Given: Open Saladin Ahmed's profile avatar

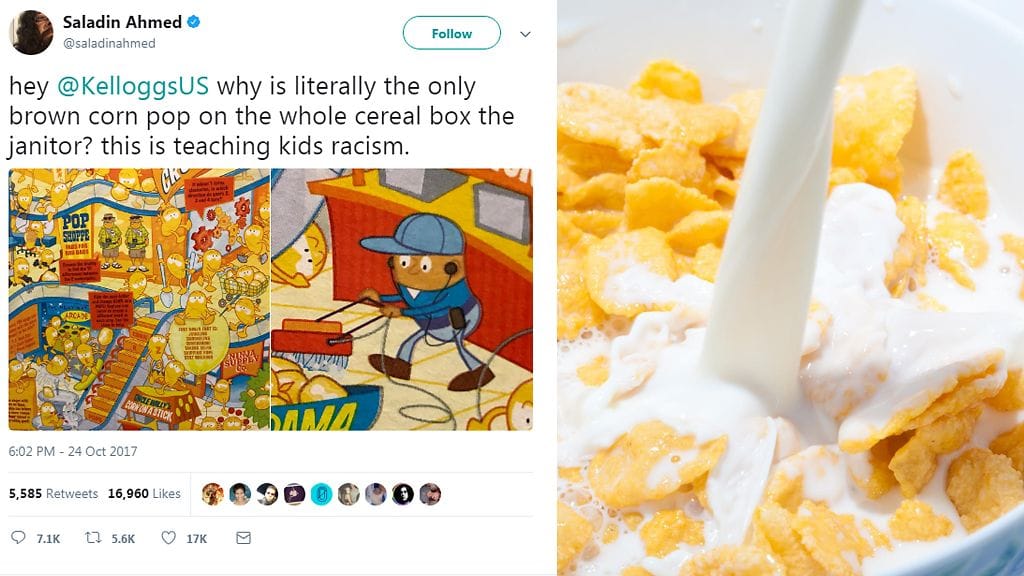Looking at the screenshot, I should tap(31, 32).
